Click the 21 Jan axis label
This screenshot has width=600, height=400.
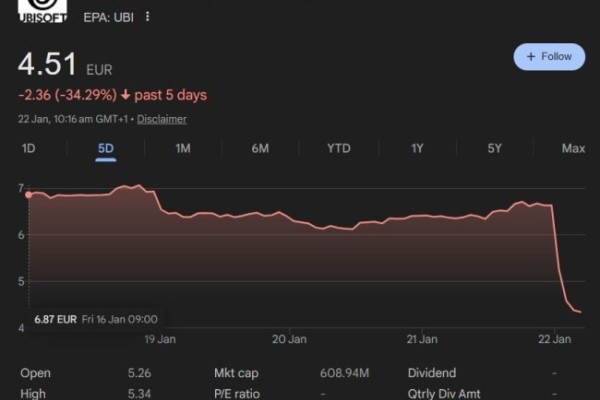[422, 339]
